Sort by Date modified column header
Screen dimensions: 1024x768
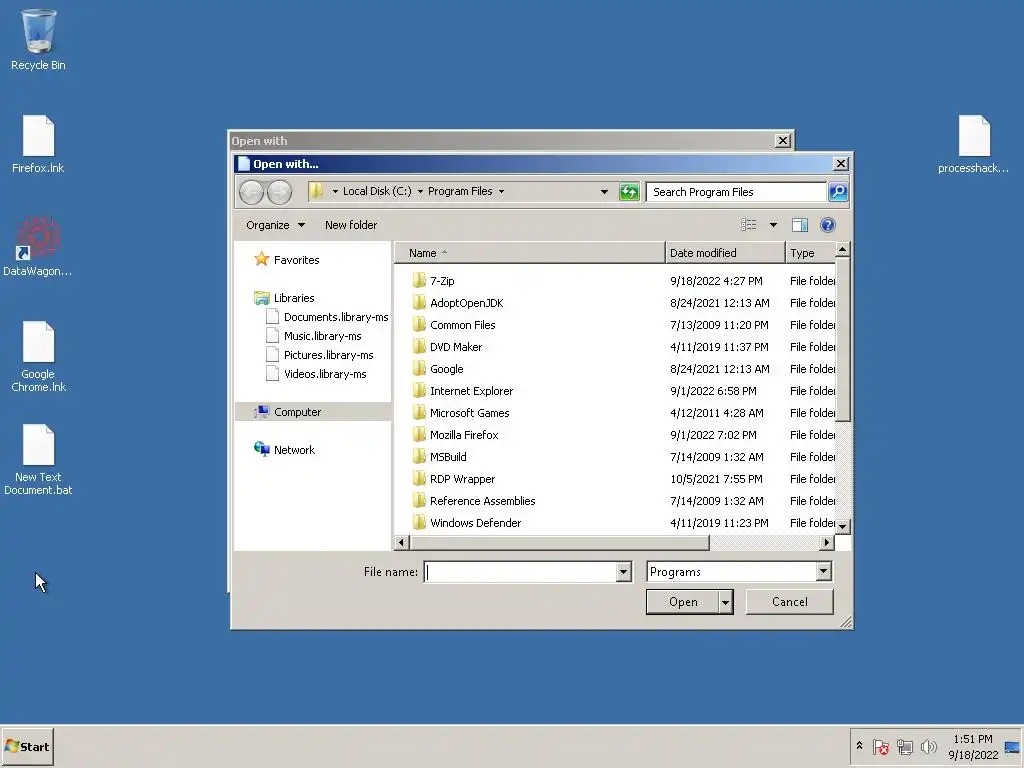coord(725,253)
